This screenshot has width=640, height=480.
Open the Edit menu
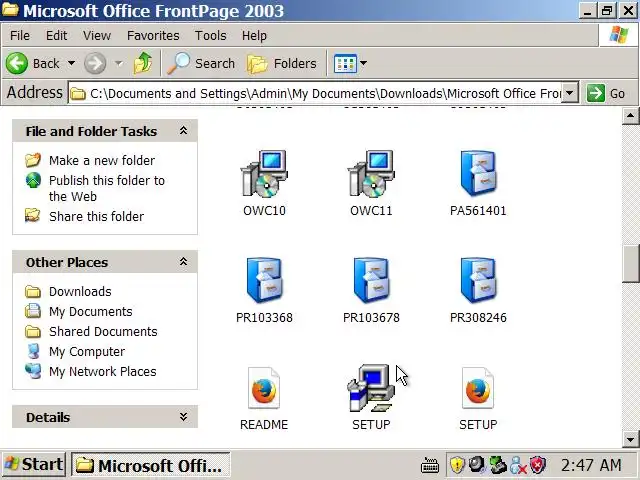coord(56,36)
